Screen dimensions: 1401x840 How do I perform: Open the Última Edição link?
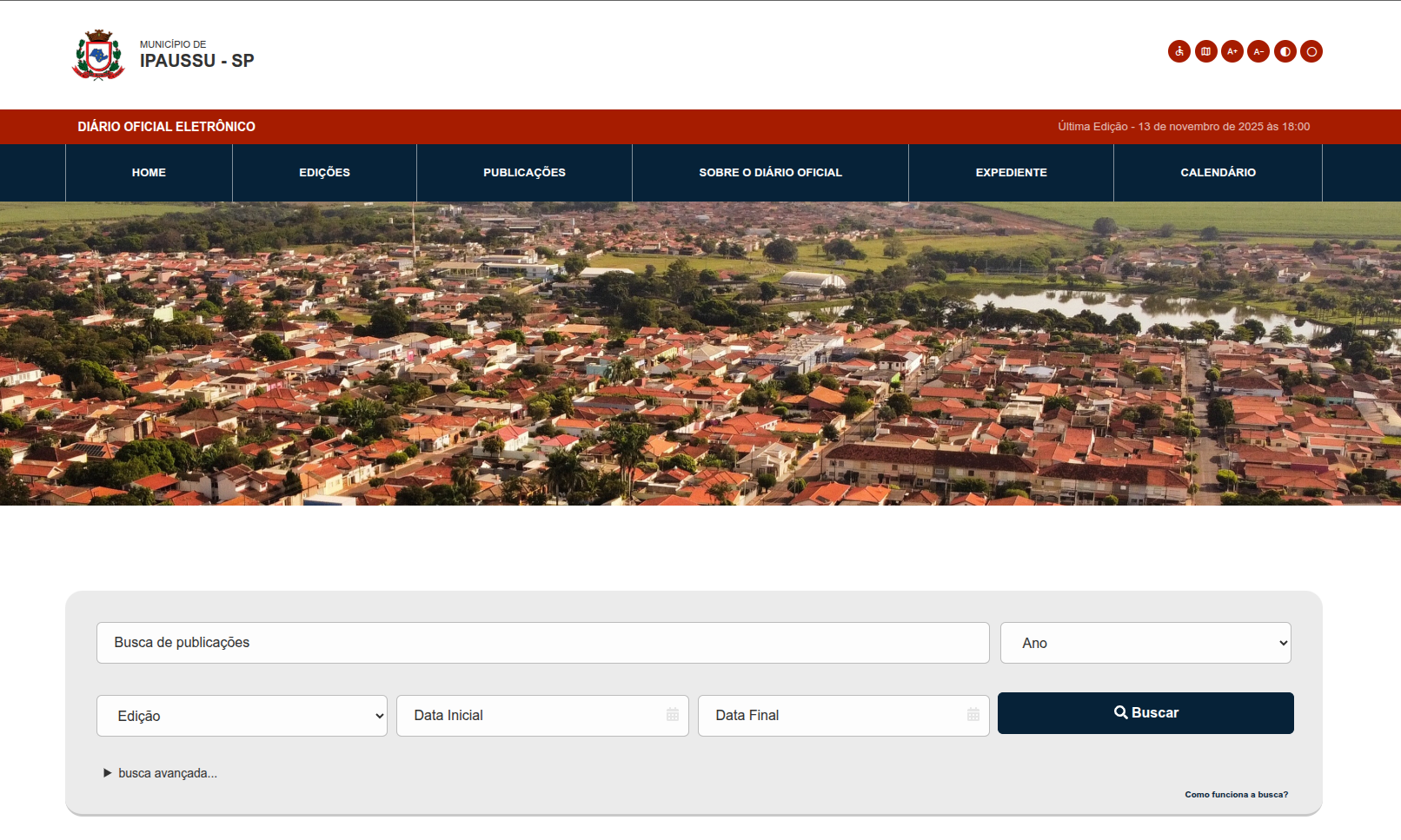click(1184, 127)
